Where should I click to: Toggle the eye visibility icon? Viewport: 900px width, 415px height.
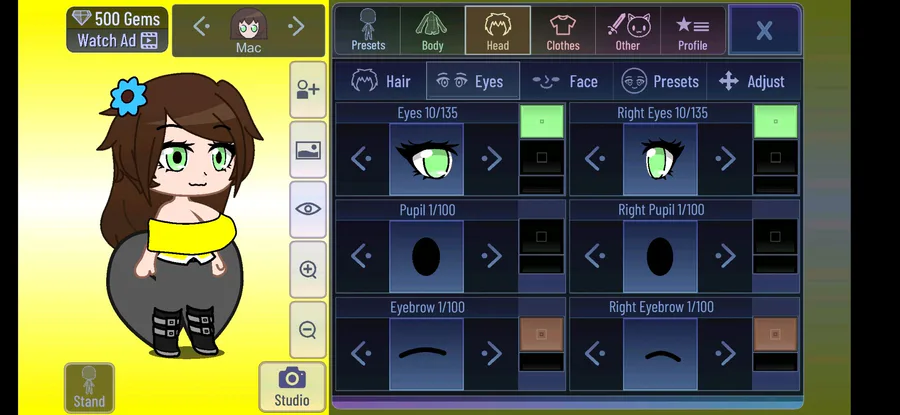[x=308, y=209]
